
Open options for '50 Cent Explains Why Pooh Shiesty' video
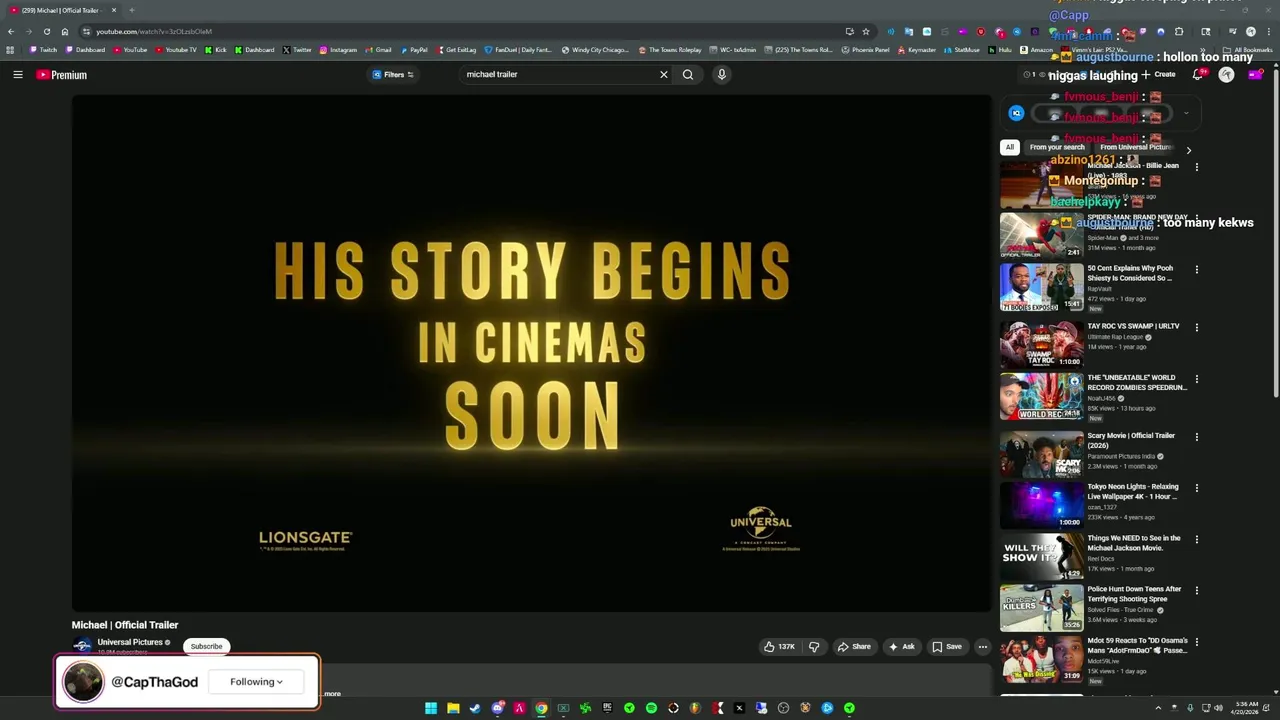click(1196, 270)
